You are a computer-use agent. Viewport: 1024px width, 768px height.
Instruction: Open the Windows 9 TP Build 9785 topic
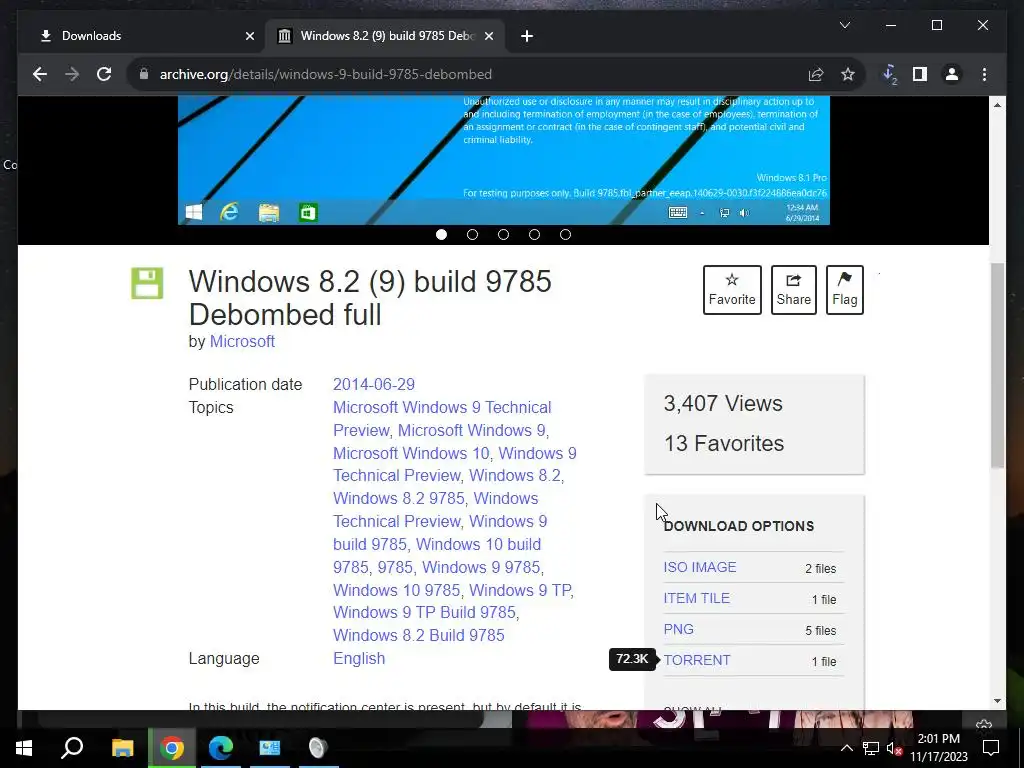pyautogui.click(x=424, y=613)
